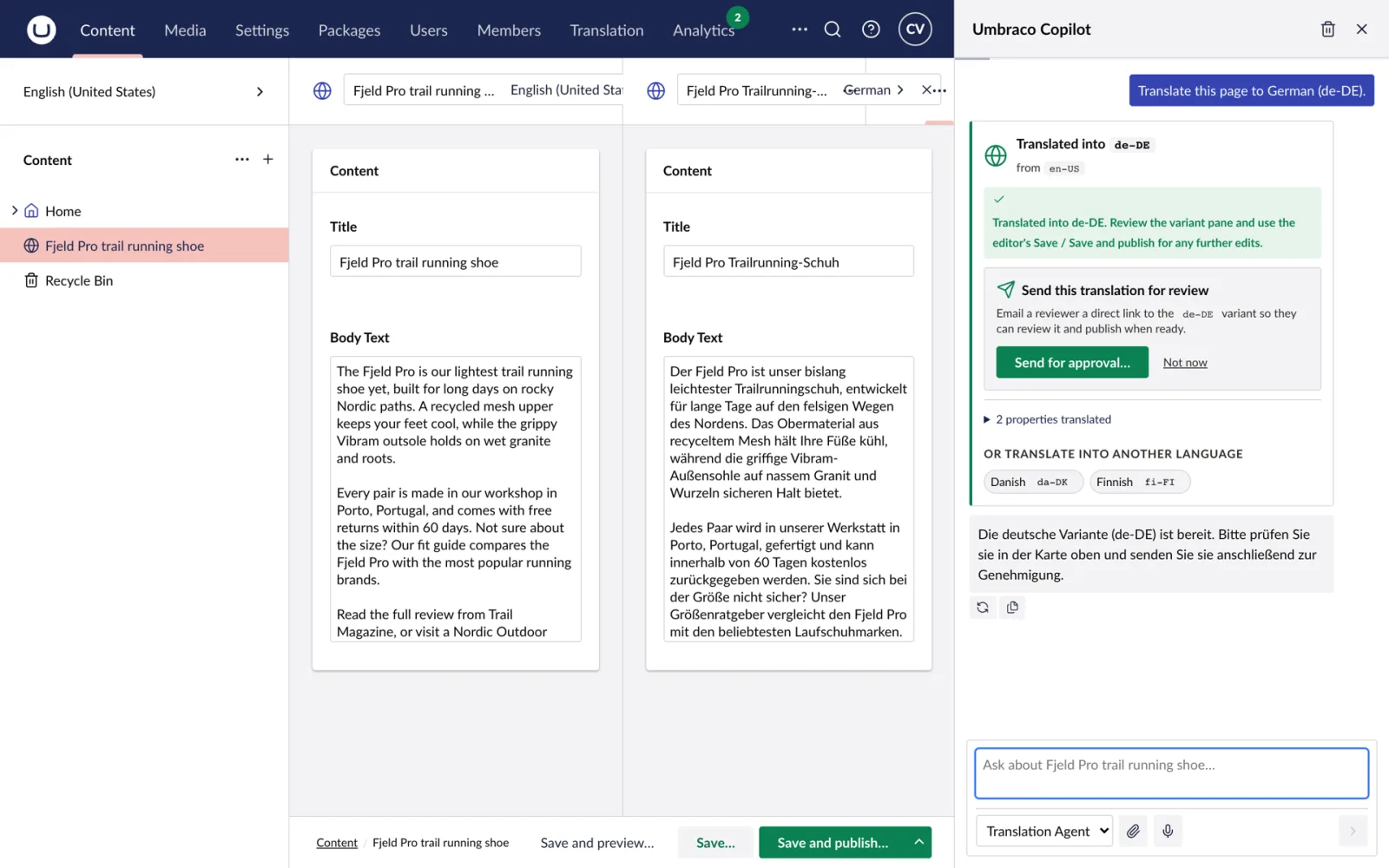Switch to the Translation section
1389x868 pixels.
click(x=607, y=30)
